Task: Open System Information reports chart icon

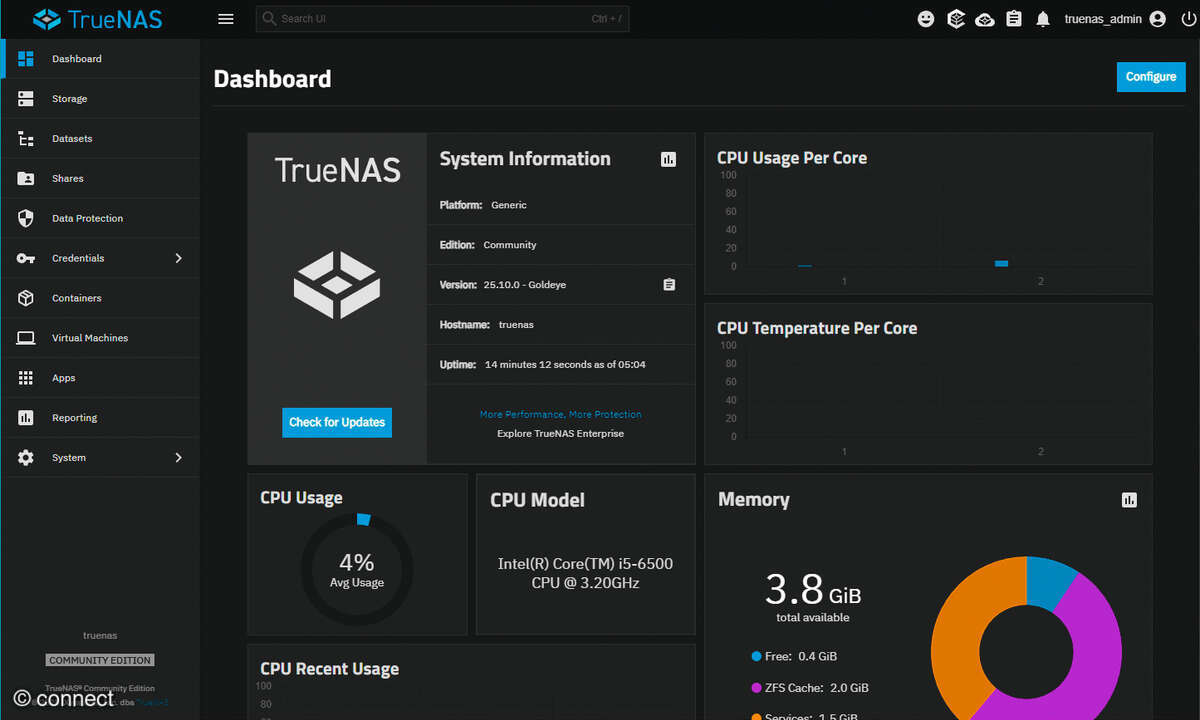Action: coord(668,158)
